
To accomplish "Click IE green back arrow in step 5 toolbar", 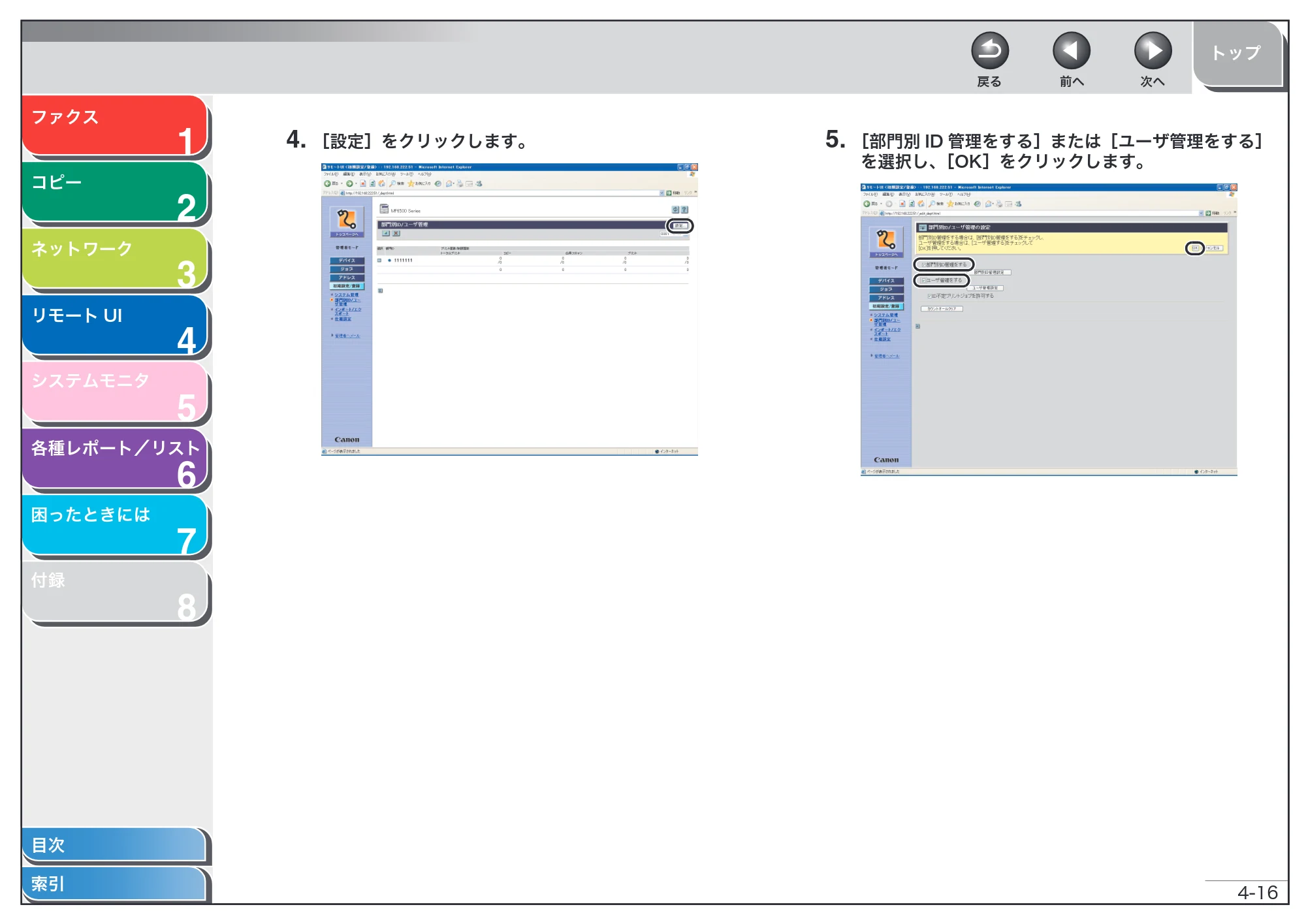I will (867, 204).
